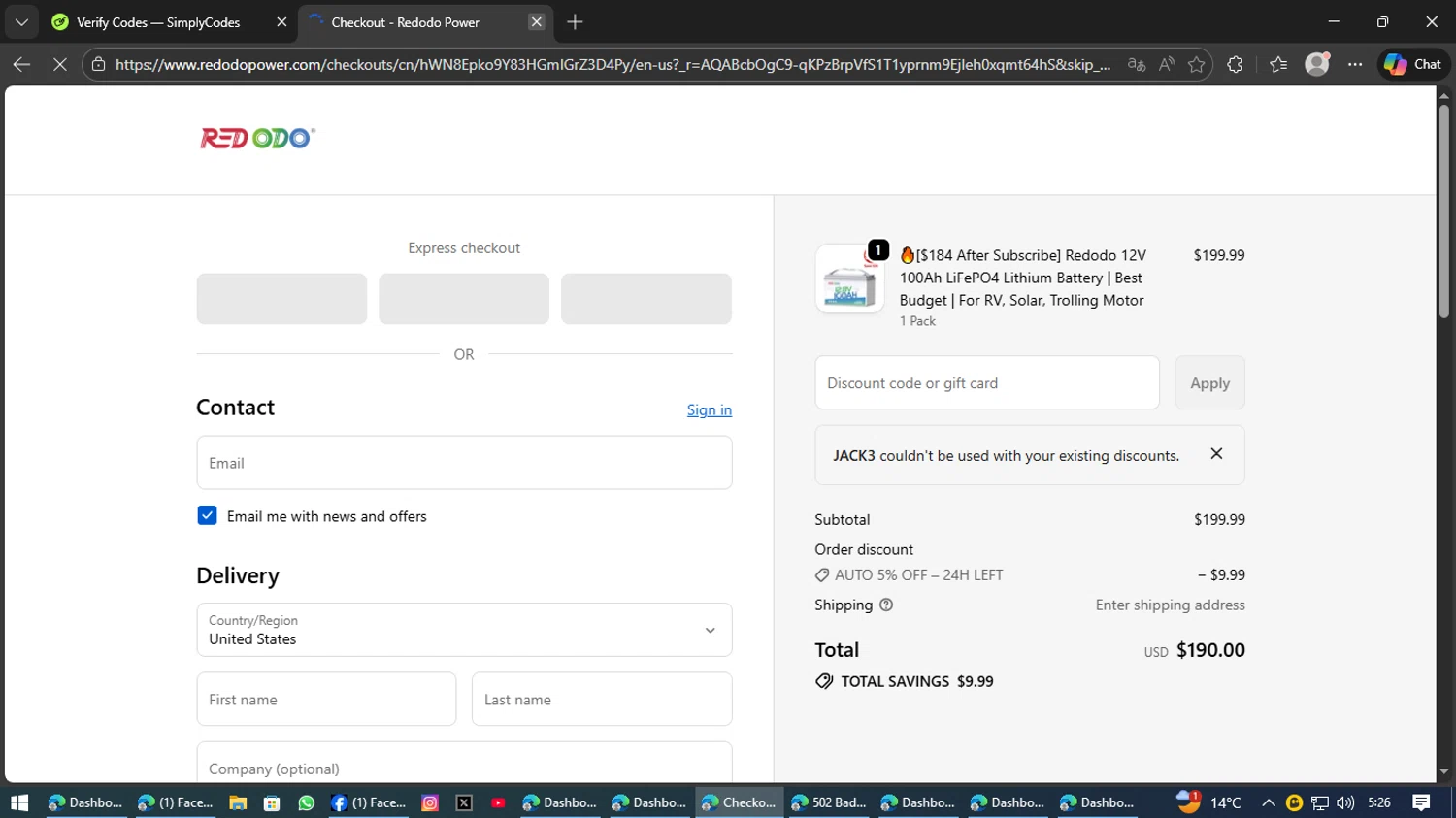The width and height of the screenshot is (1456, 818).
Task: Click the Subtotal $199.99 value
Action: click(x=1219, y=520)
